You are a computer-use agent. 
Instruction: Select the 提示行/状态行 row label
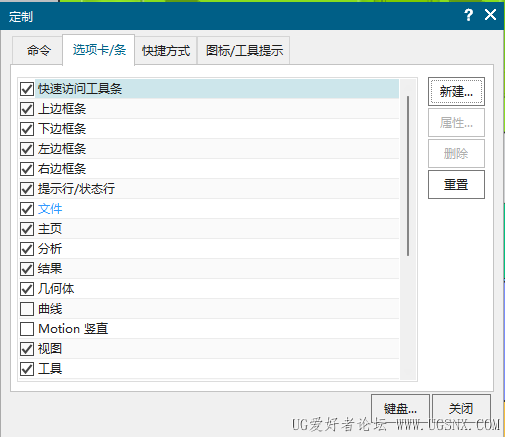(76, 189)
